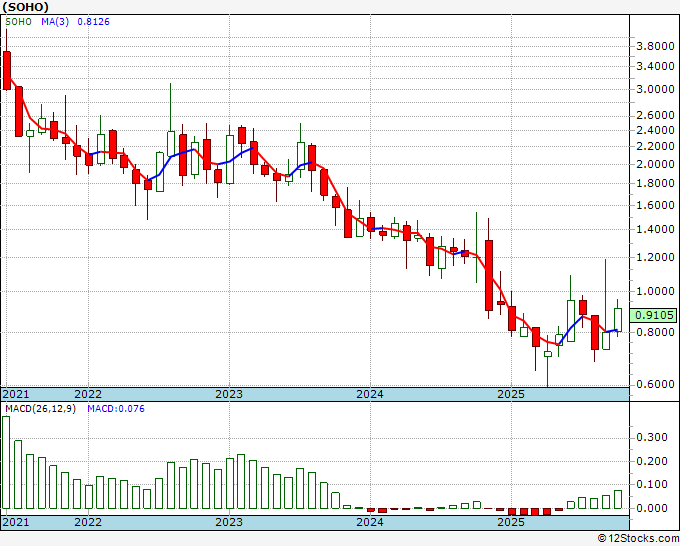Image resolution: width=680 pixels, height=546 pixels.
Task: Click the MACD:0.076 value label
Action: click(x=116, y=409)
